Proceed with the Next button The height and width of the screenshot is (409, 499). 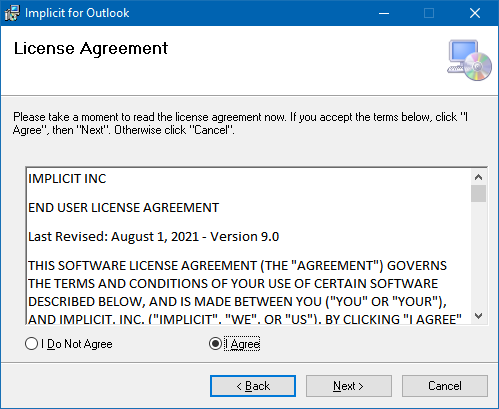click(349, 386)
